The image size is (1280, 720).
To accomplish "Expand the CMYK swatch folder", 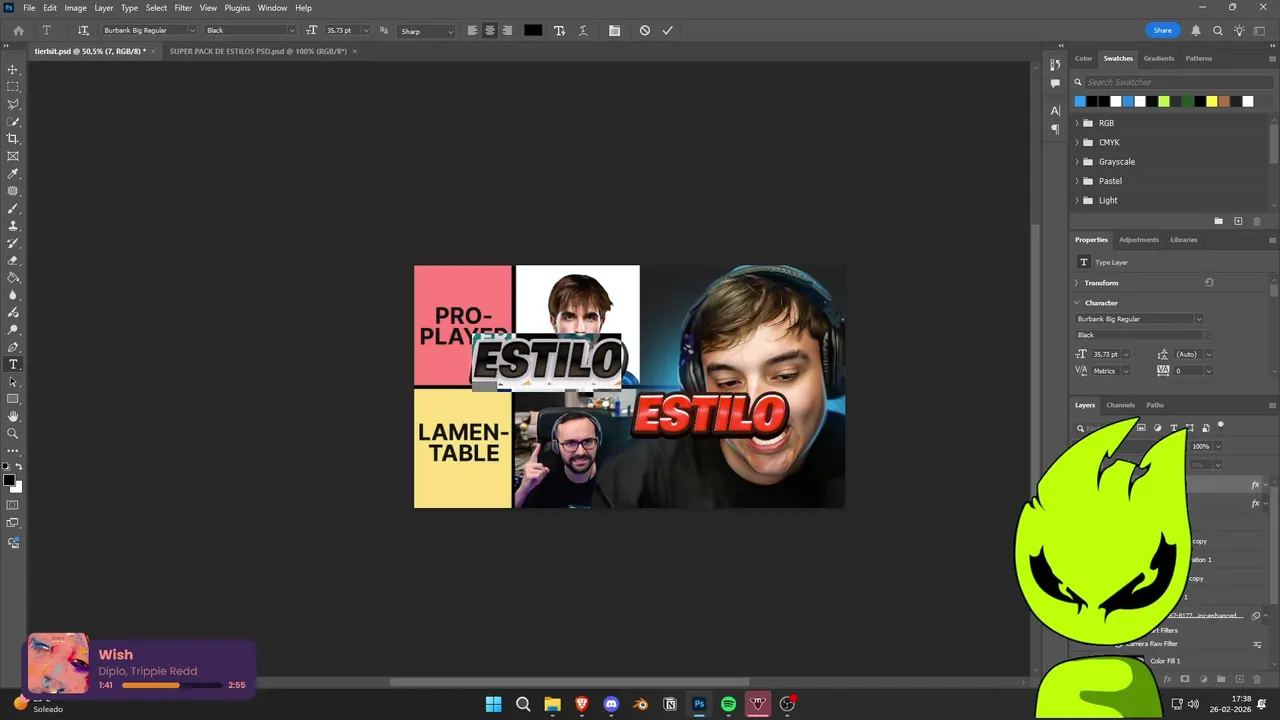I will point(1077,142).
